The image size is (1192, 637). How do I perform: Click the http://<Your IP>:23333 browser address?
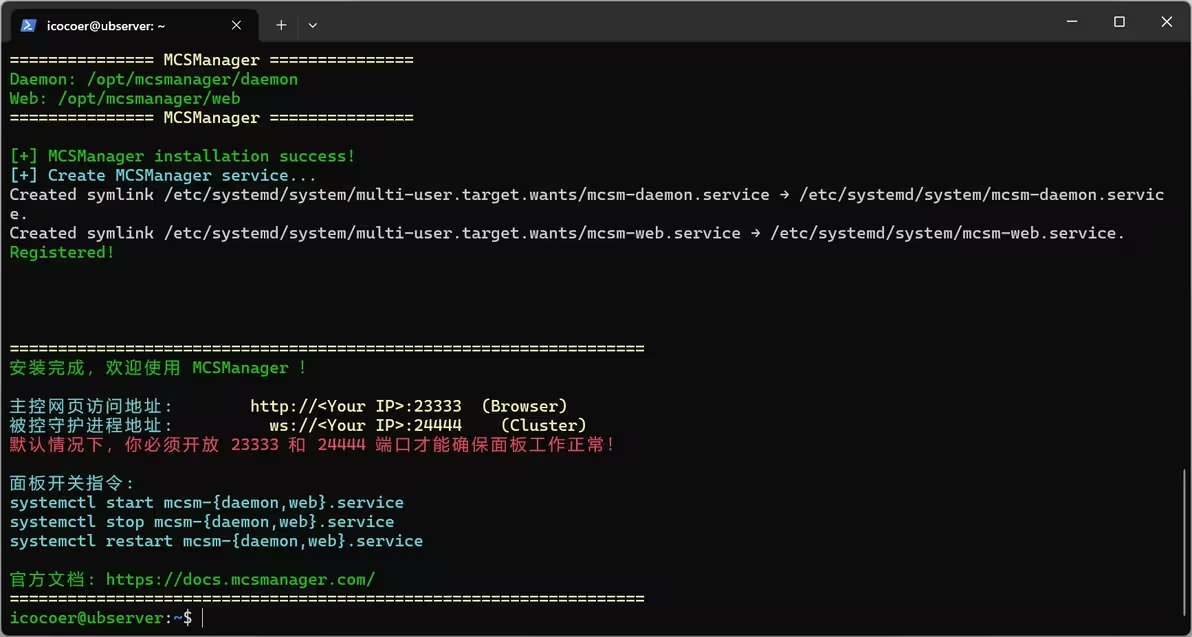[355, 406]
